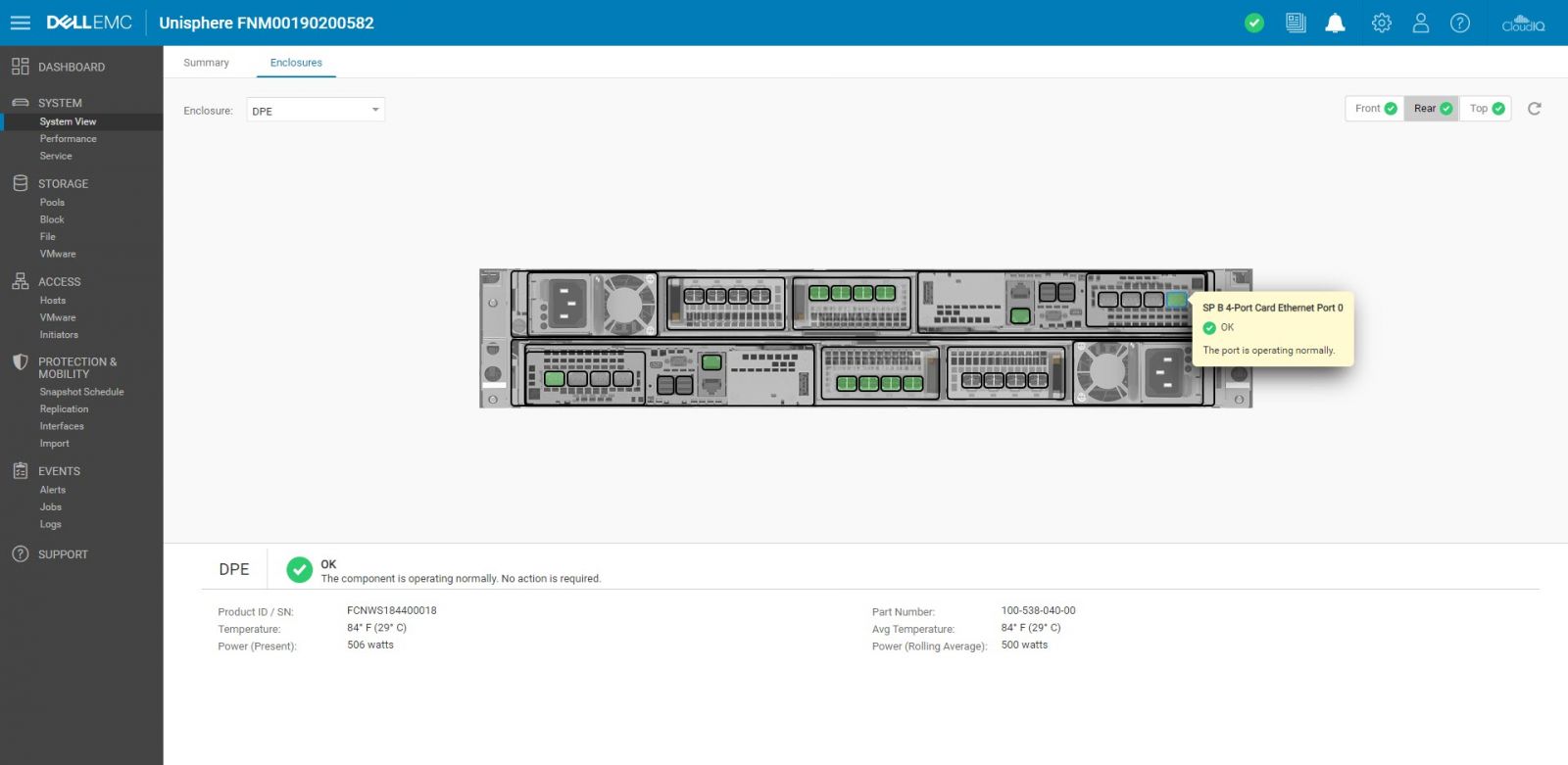Open the hamburger navigation menu
Screen dimensions: 1568x765
[x=21, y=23]
